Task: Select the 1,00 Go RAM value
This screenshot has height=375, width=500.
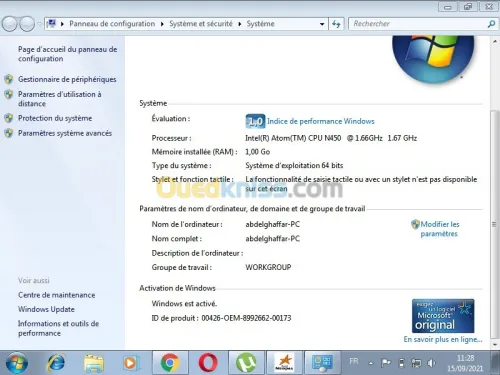Action: (258, 152)
